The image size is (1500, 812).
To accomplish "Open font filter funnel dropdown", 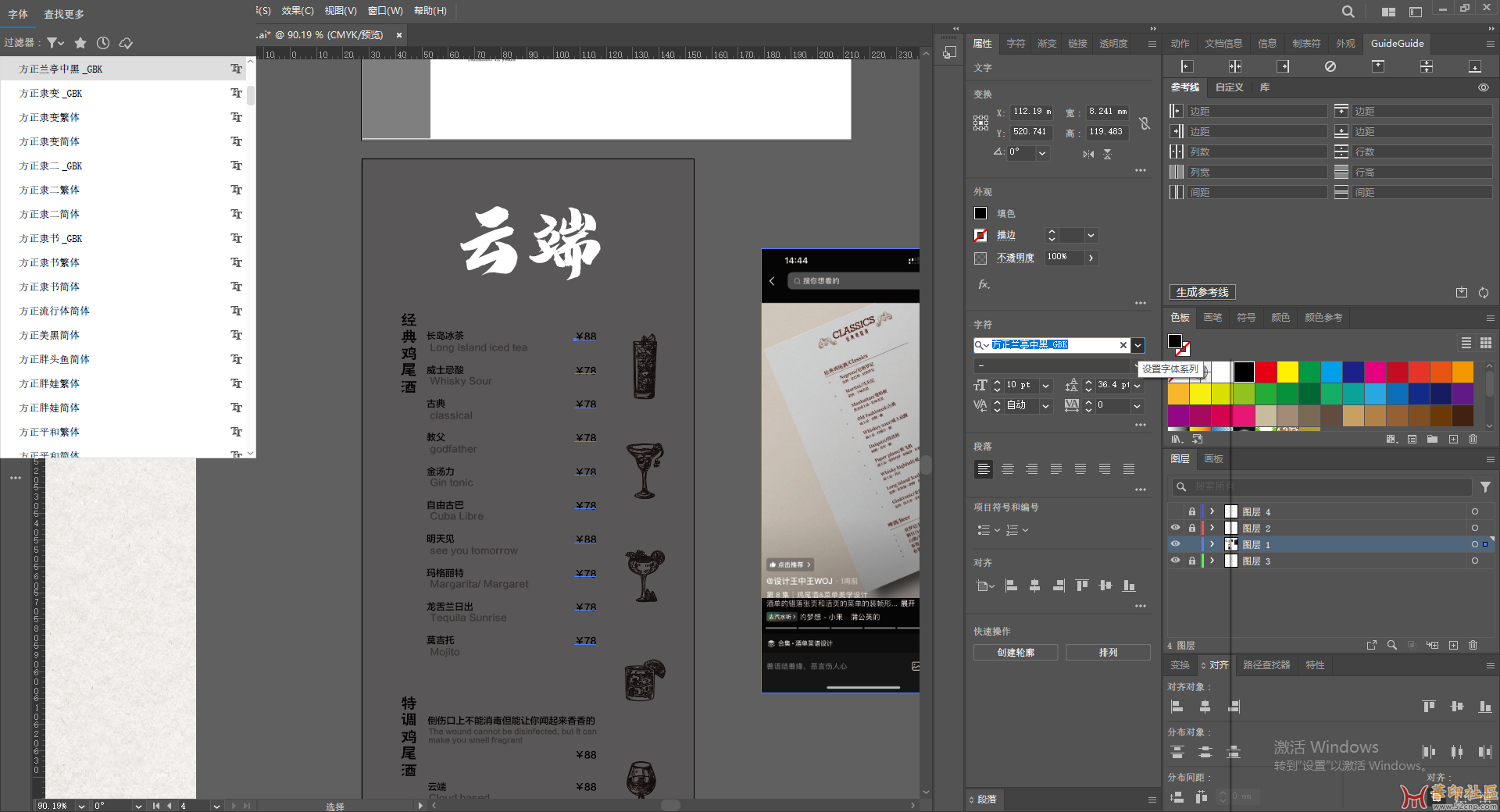I will pyautogui.click(x=55, y=43).
